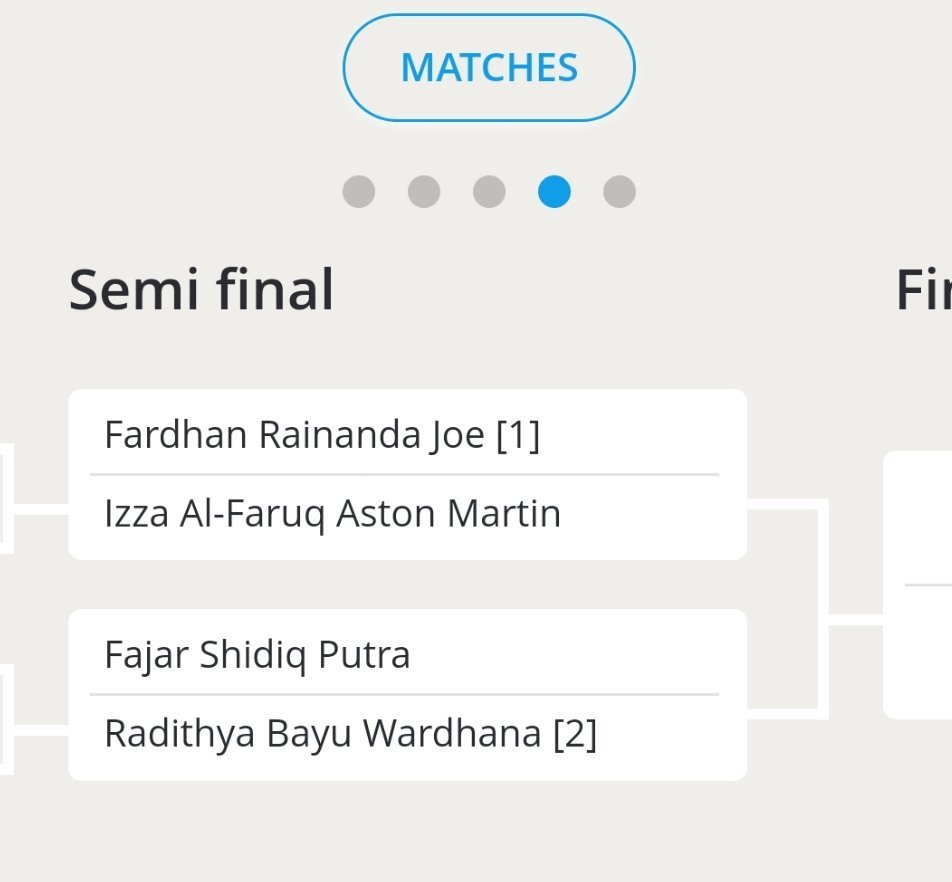Select Izza Al-Faruq Aston Martin
Screen dimensions: 952x882
[332, 514]
